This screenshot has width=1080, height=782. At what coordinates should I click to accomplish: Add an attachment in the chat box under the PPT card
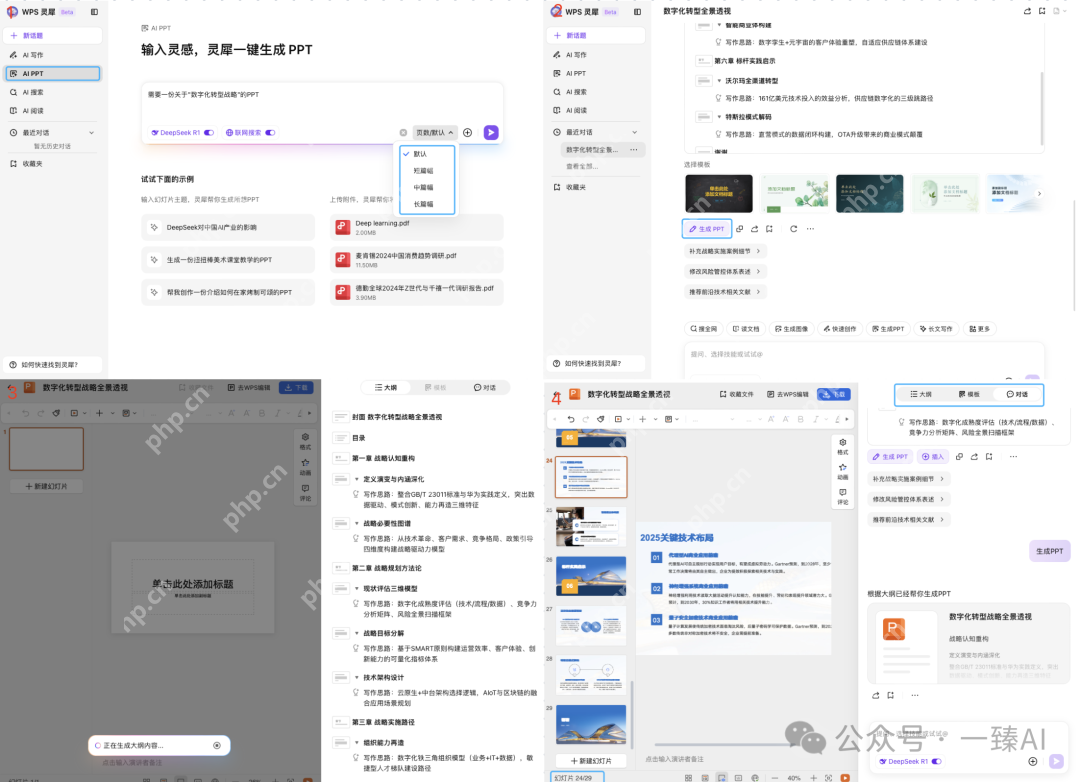tap(1032, 761)
